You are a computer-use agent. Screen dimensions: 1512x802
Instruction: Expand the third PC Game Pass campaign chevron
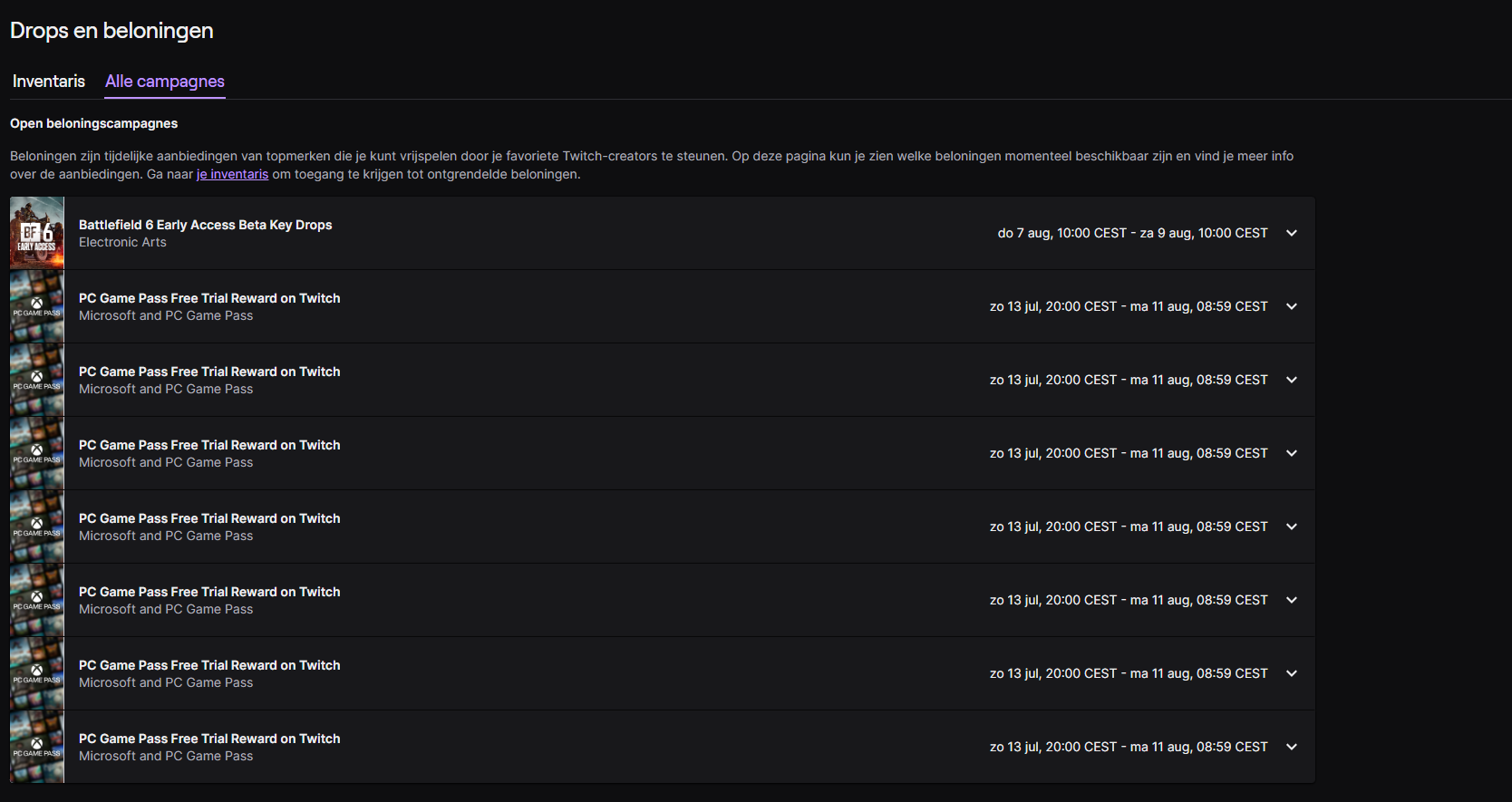[1292, 453]
